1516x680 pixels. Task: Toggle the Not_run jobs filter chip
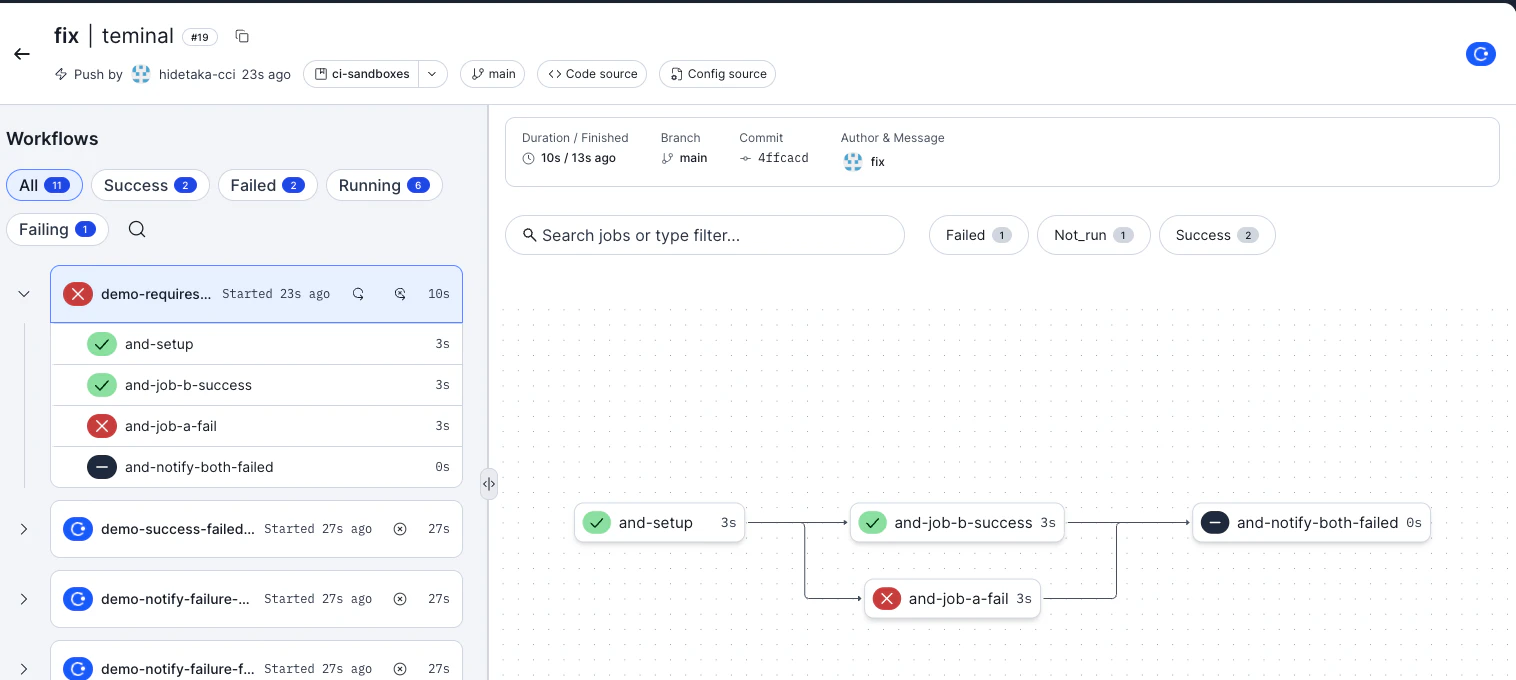pos(1094,235)
